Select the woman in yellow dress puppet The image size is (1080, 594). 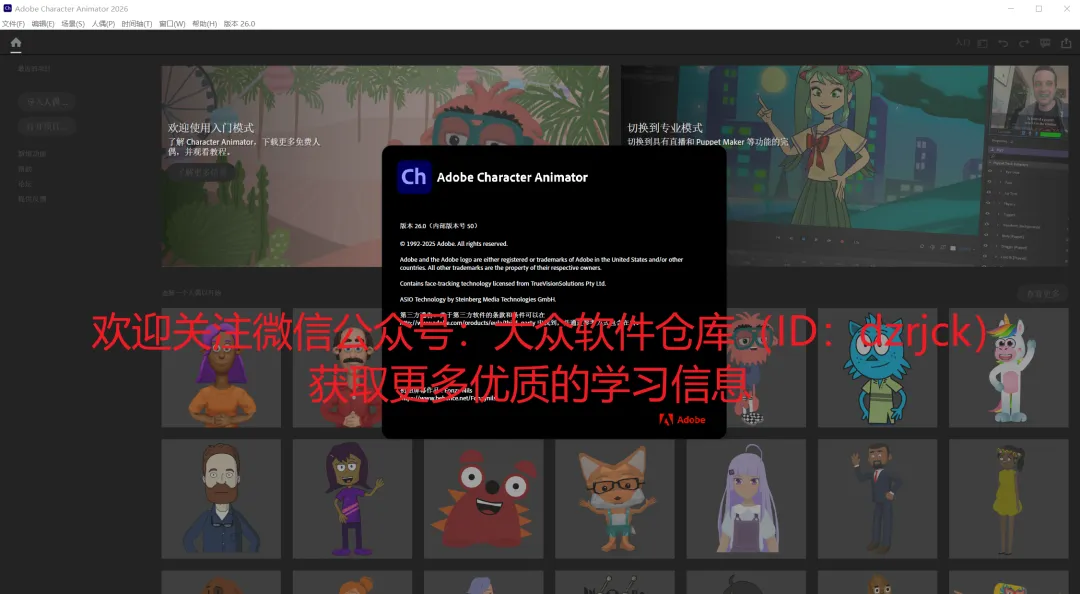1008,499
